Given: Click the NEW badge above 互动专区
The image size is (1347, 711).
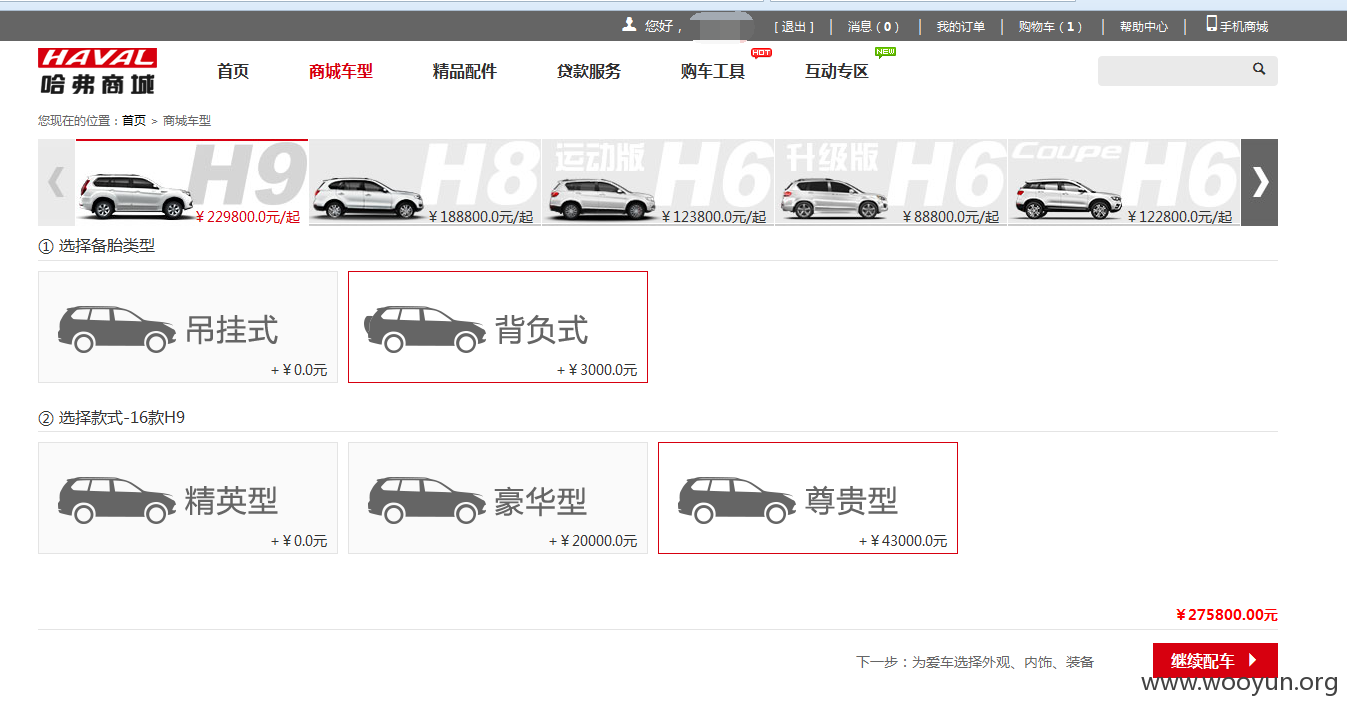Looking at the screenshot, I should pyautogui.click(x=885, y=52).
